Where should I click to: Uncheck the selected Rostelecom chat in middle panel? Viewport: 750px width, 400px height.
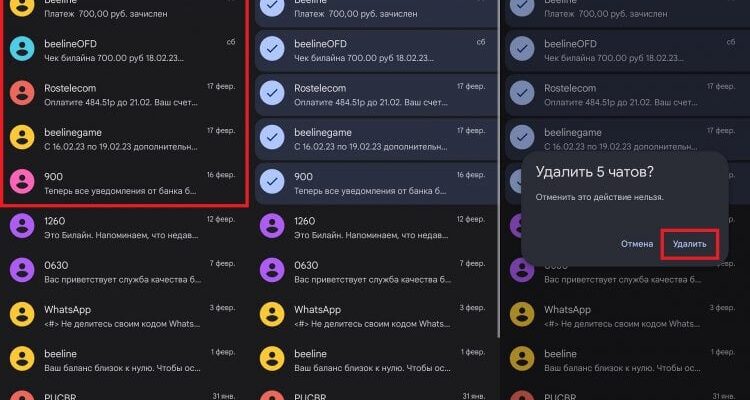pos(273,95)
